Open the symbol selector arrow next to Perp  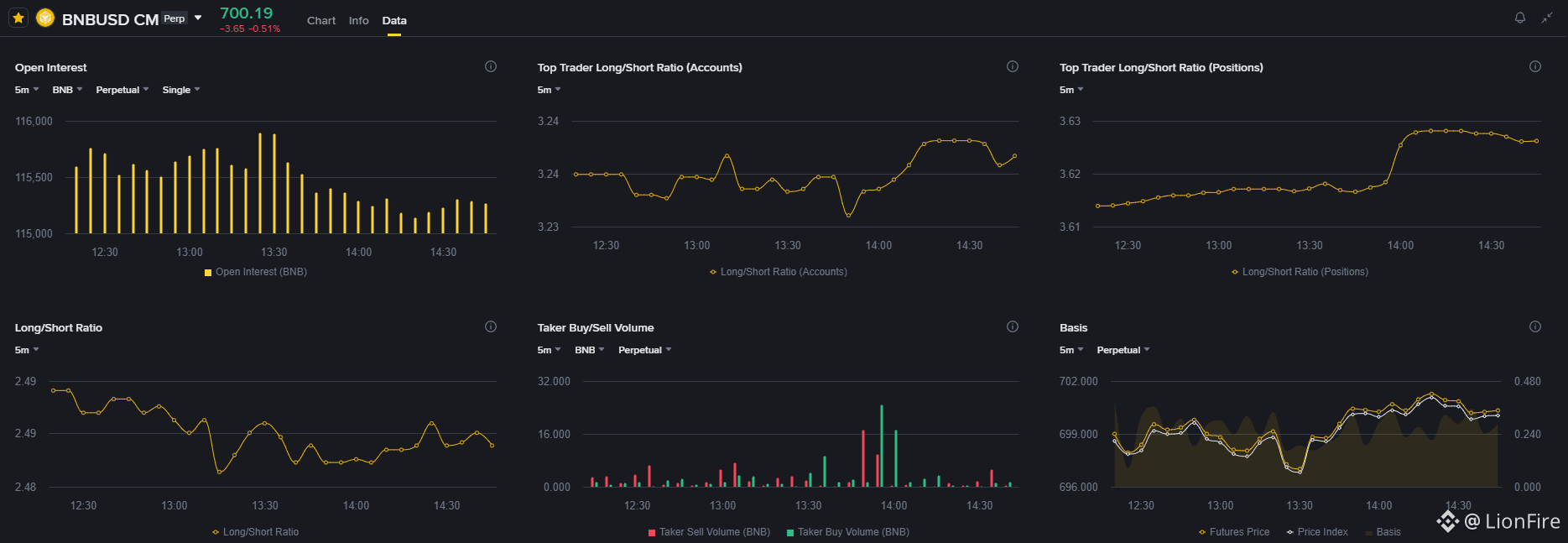click(x=198, y=18)
